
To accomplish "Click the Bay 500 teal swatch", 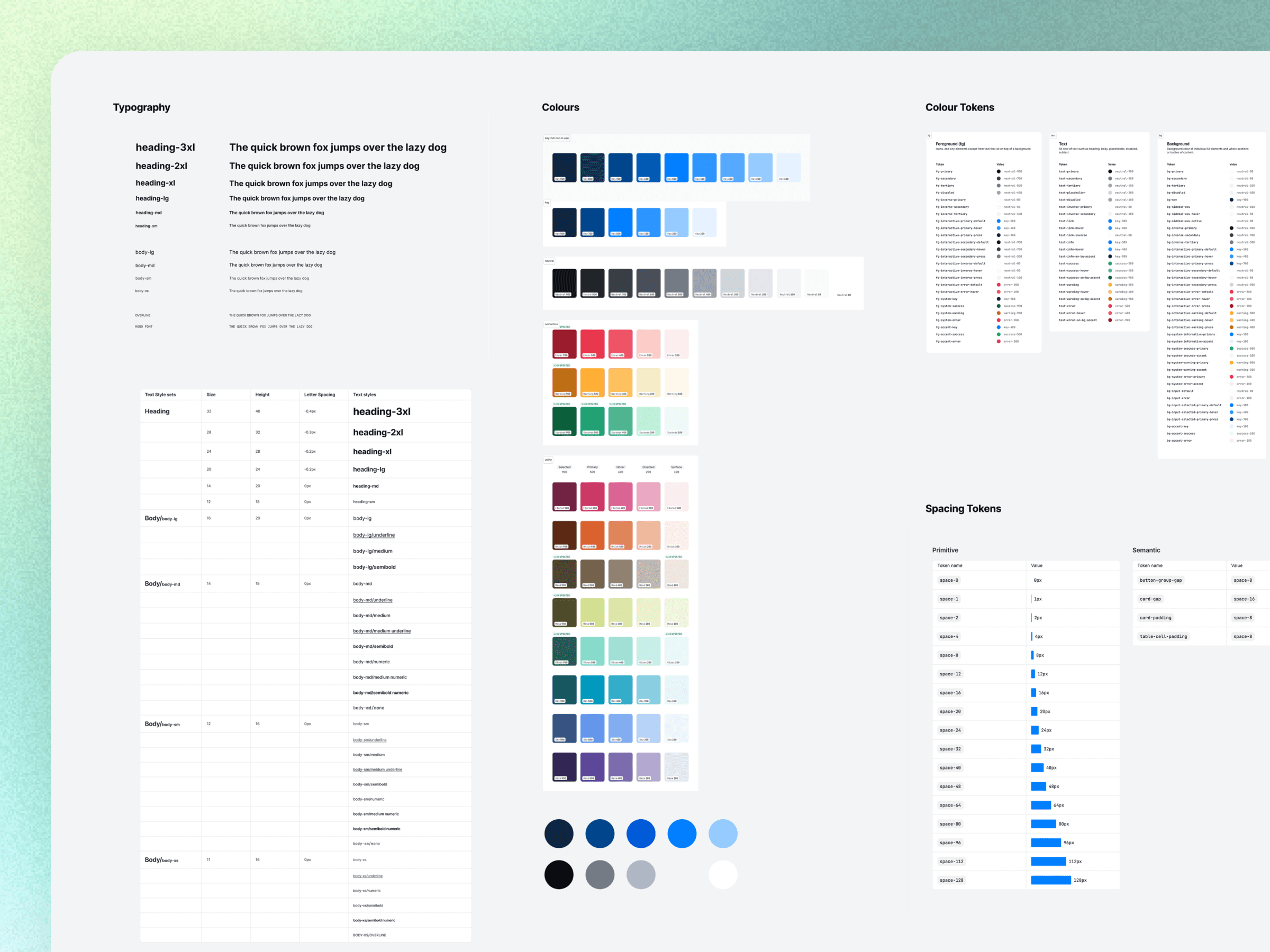I will click(x=592, y=689).
